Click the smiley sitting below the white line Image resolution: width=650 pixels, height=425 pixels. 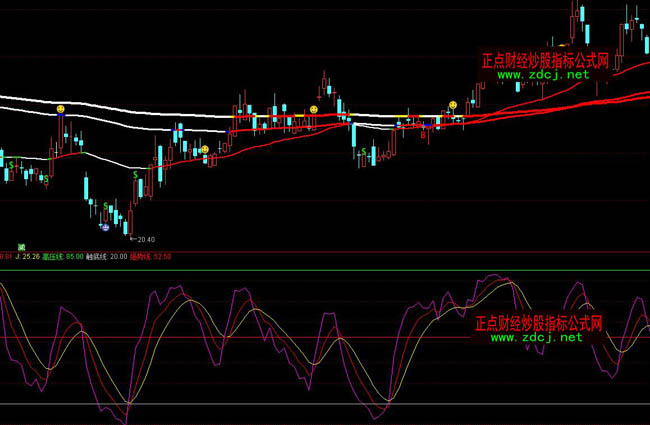[x=204, y=150]
